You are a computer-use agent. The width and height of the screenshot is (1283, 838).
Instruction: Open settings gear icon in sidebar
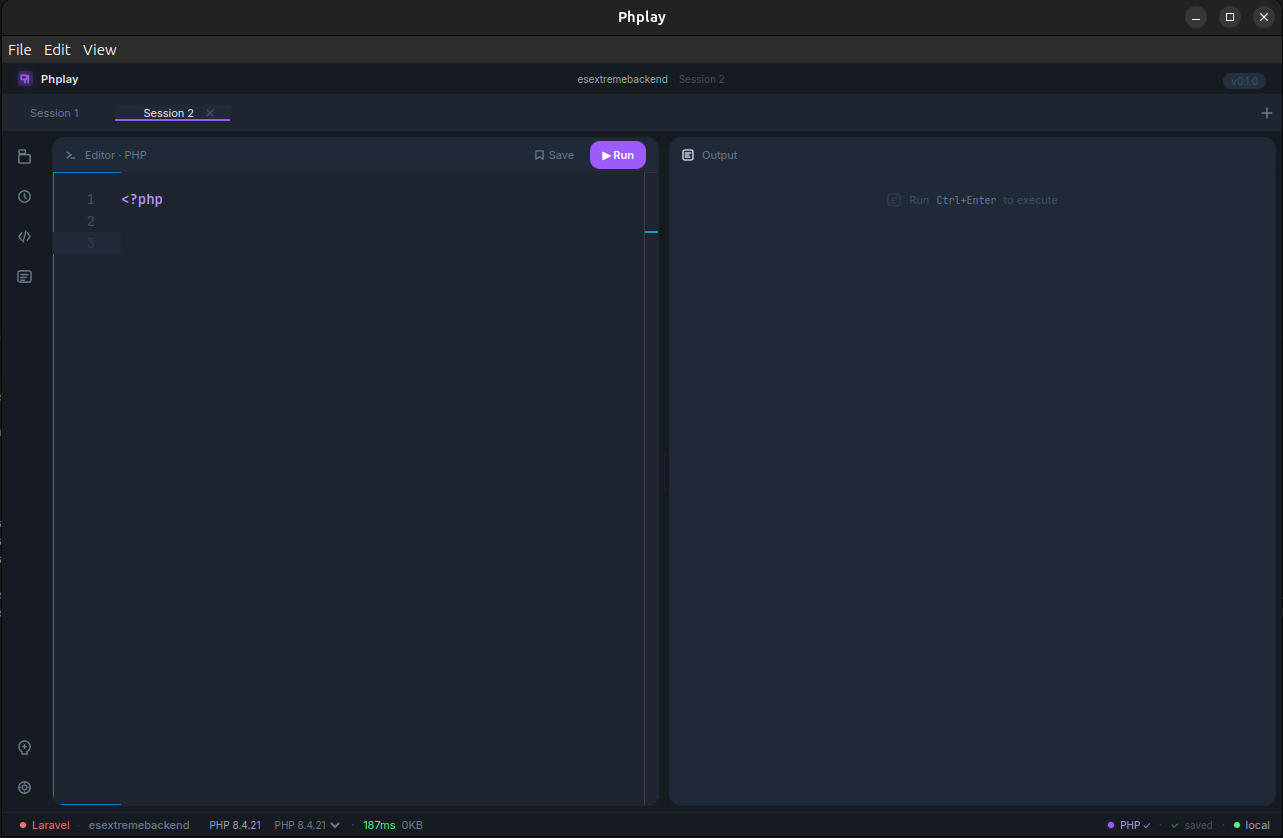25,788
